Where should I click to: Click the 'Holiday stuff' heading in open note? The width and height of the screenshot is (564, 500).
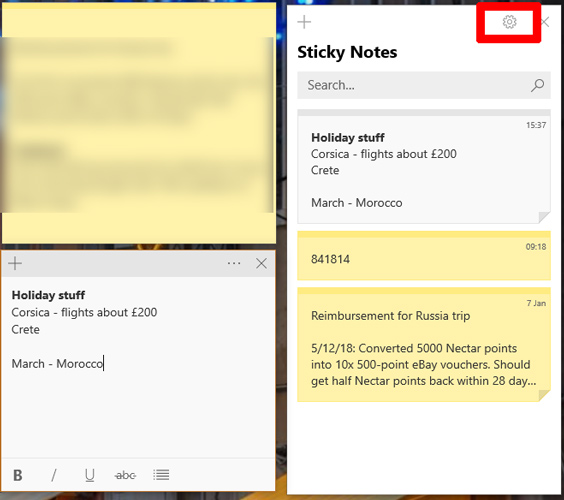(x=48, y=295)
